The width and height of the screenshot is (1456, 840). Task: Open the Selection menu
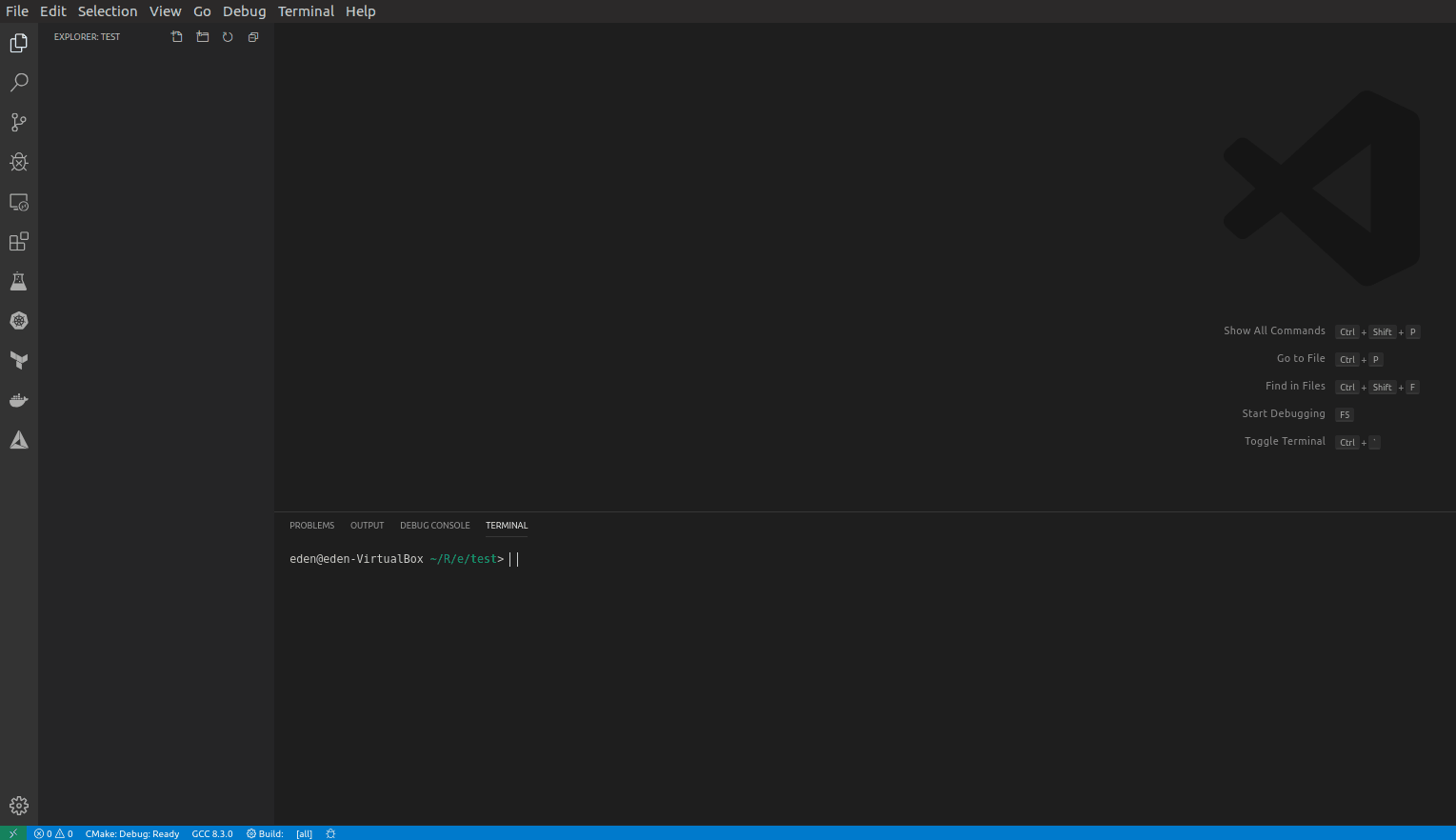108,11
